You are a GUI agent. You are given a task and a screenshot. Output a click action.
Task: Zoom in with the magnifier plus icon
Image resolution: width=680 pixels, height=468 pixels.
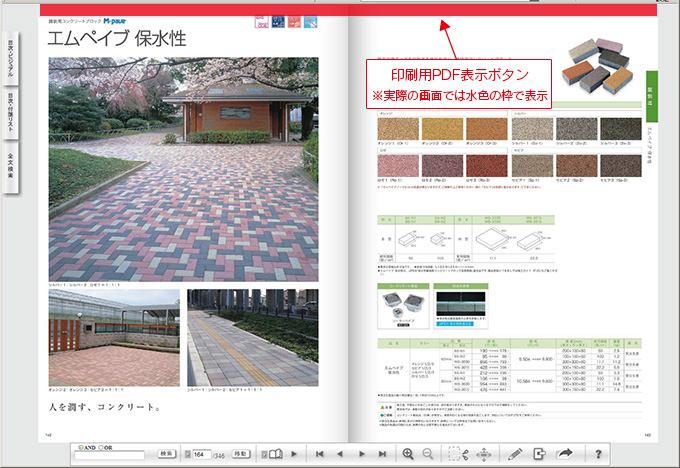408,454
